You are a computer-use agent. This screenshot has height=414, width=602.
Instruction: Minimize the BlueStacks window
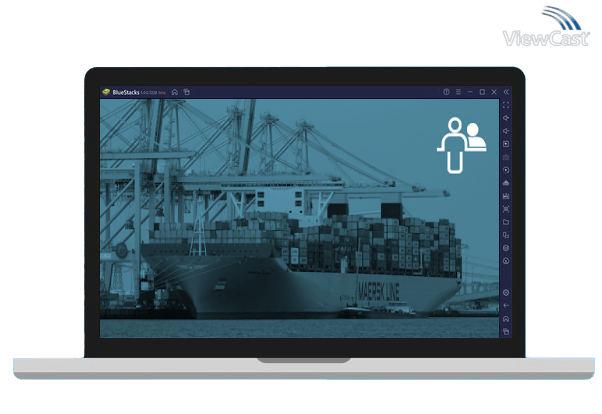point(470,92)
